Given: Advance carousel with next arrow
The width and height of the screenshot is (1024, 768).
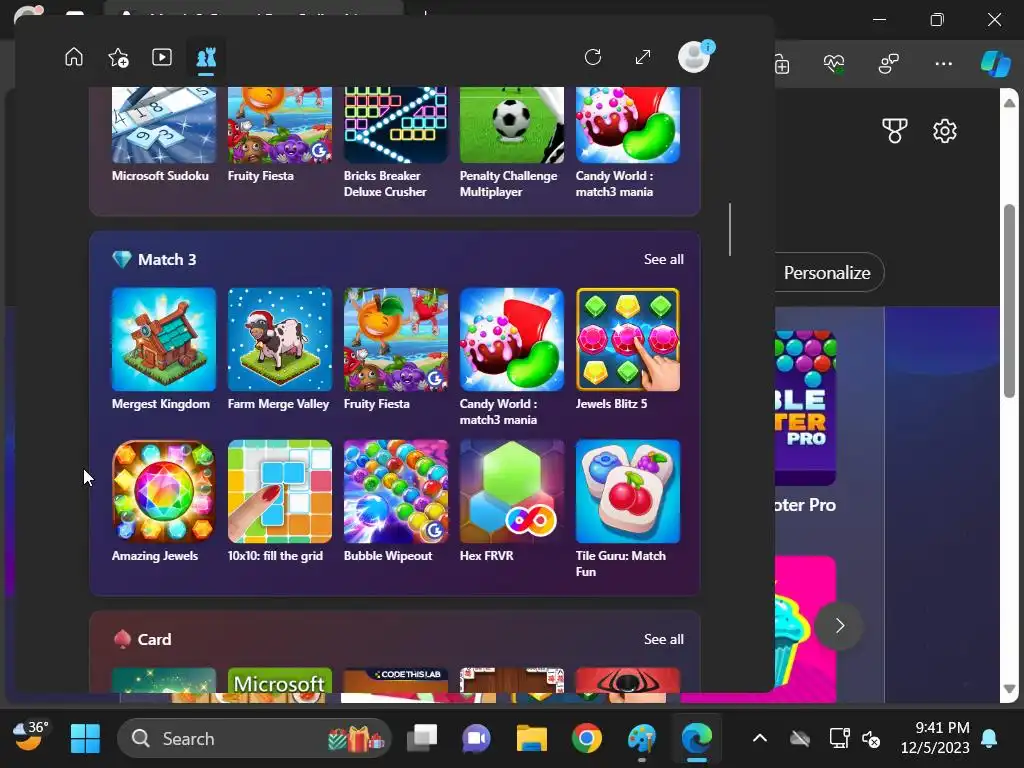Looking at the screenshot, I should (x=839, y=626).
